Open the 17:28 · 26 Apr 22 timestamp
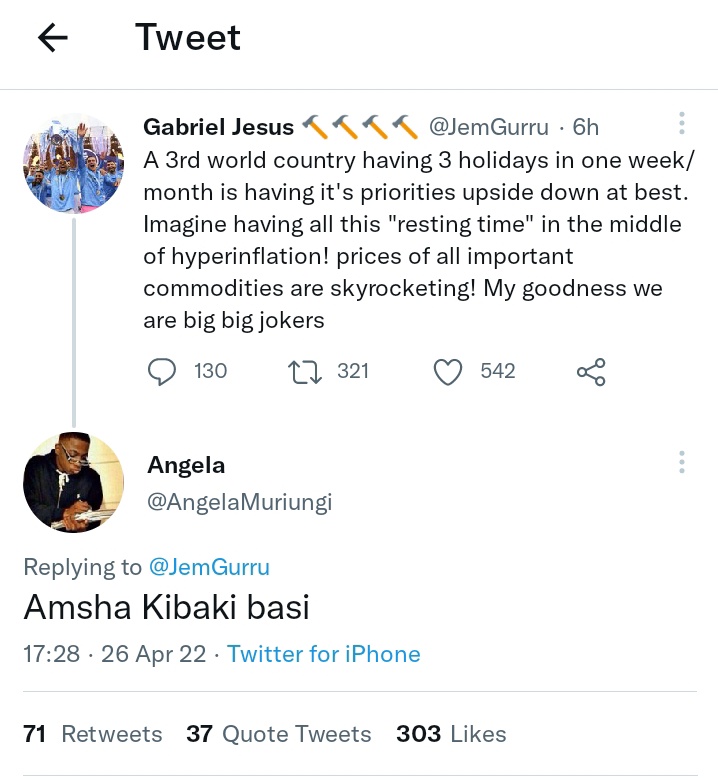The width and height of the screenshot is (718, 781). click(x=115, y=654)
